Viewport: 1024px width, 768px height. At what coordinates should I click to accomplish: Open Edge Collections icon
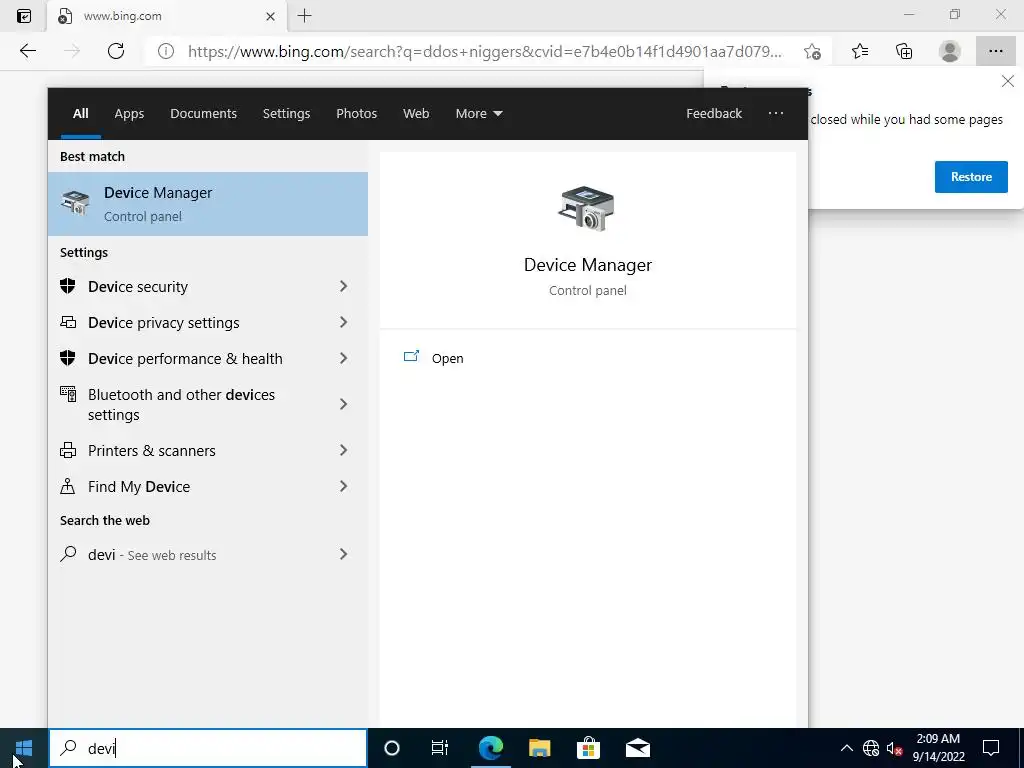(x=904, y=51)
